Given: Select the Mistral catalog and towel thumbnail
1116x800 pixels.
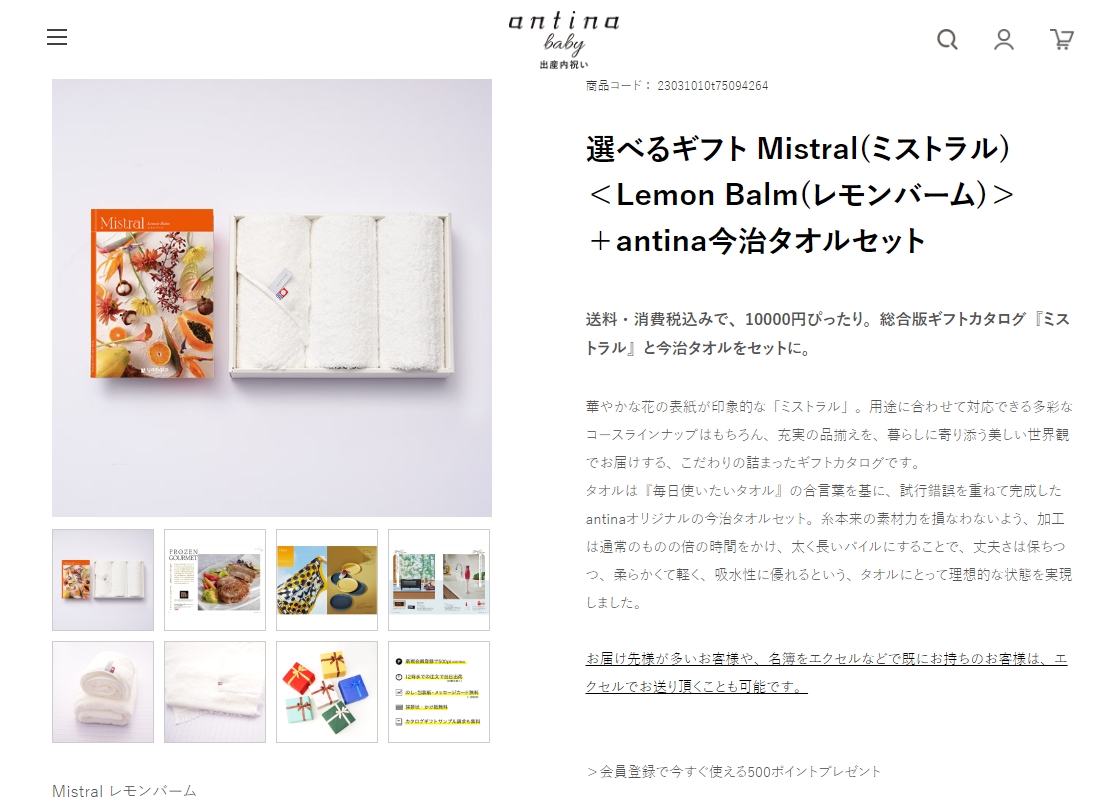Looking at the screenshot, I should pos(102,579).
